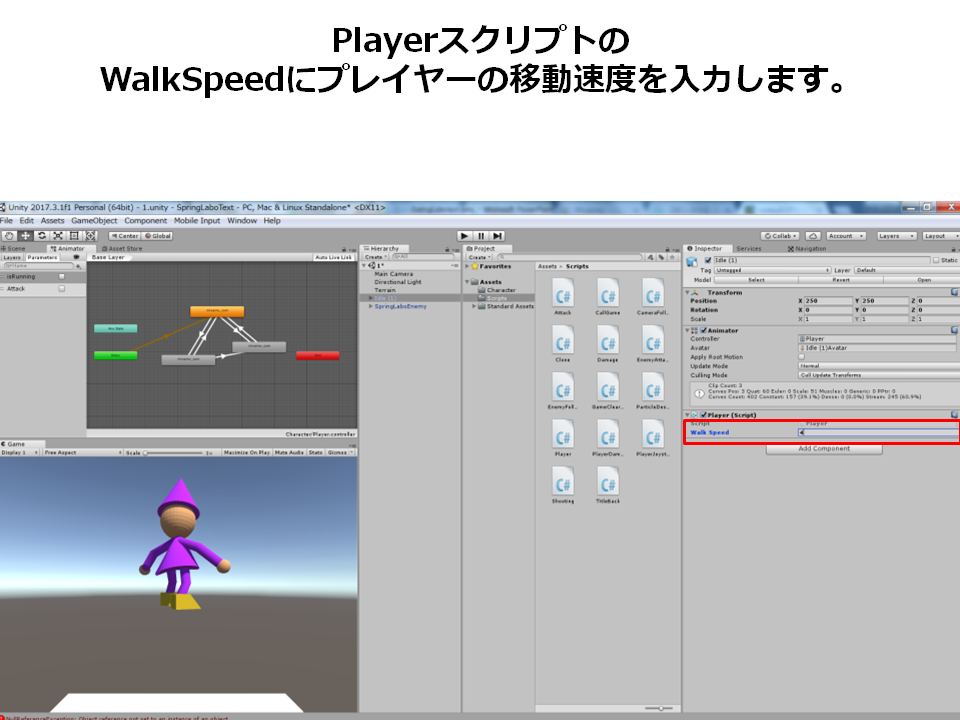Click the GameClear.. C# script icon
The width and height of the screenshot is (960, 720).
point(608,387)
